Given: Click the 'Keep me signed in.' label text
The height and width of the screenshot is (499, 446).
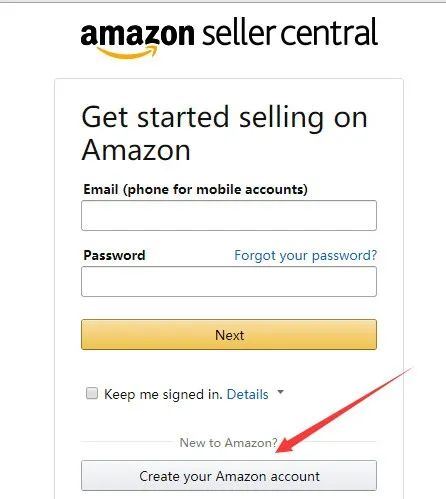Looking at the screenshot, I should point(163,394).
